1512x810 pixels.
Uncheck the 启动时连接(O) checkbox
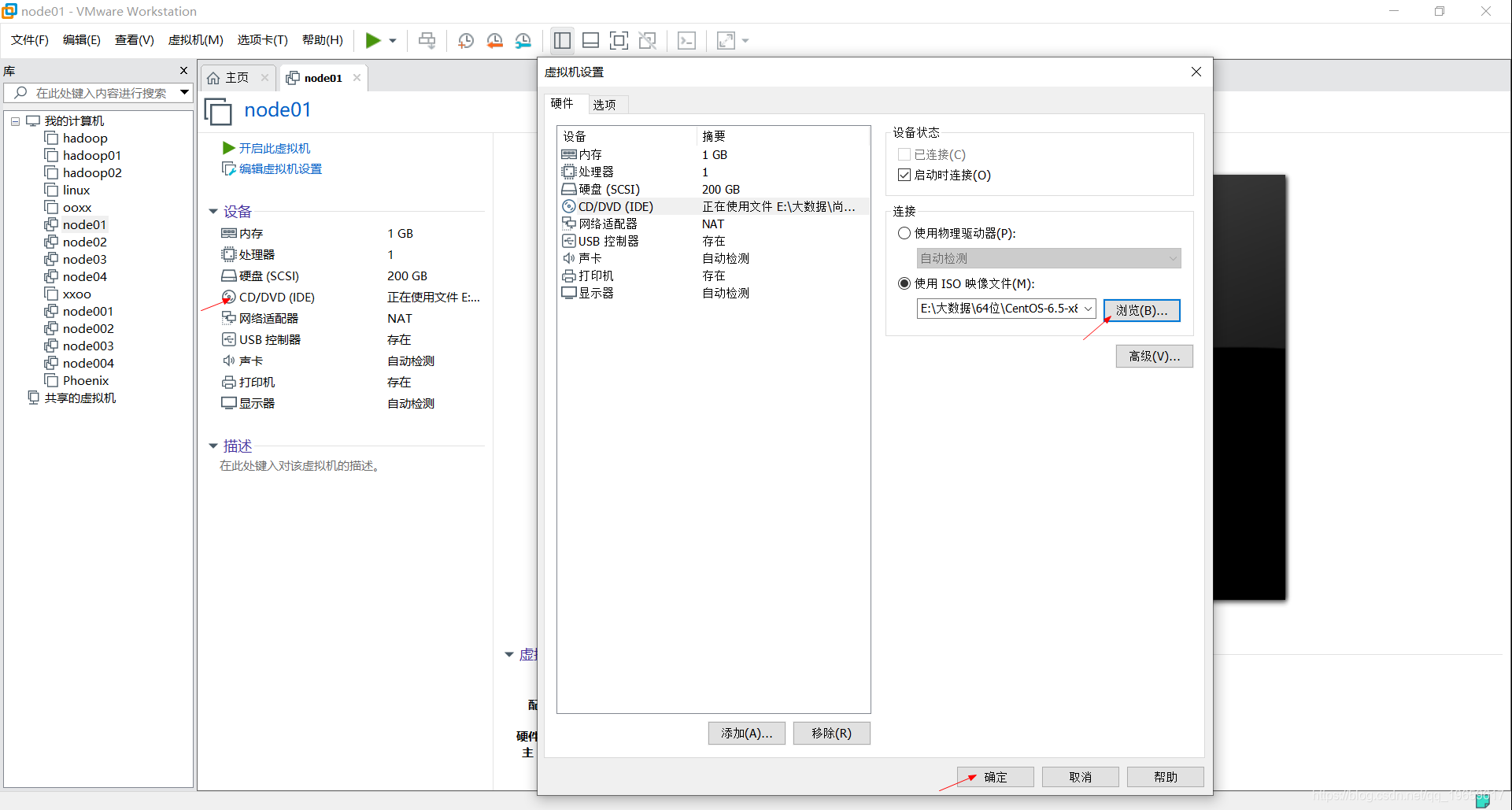pyautogui.click(x=904, y=175)
